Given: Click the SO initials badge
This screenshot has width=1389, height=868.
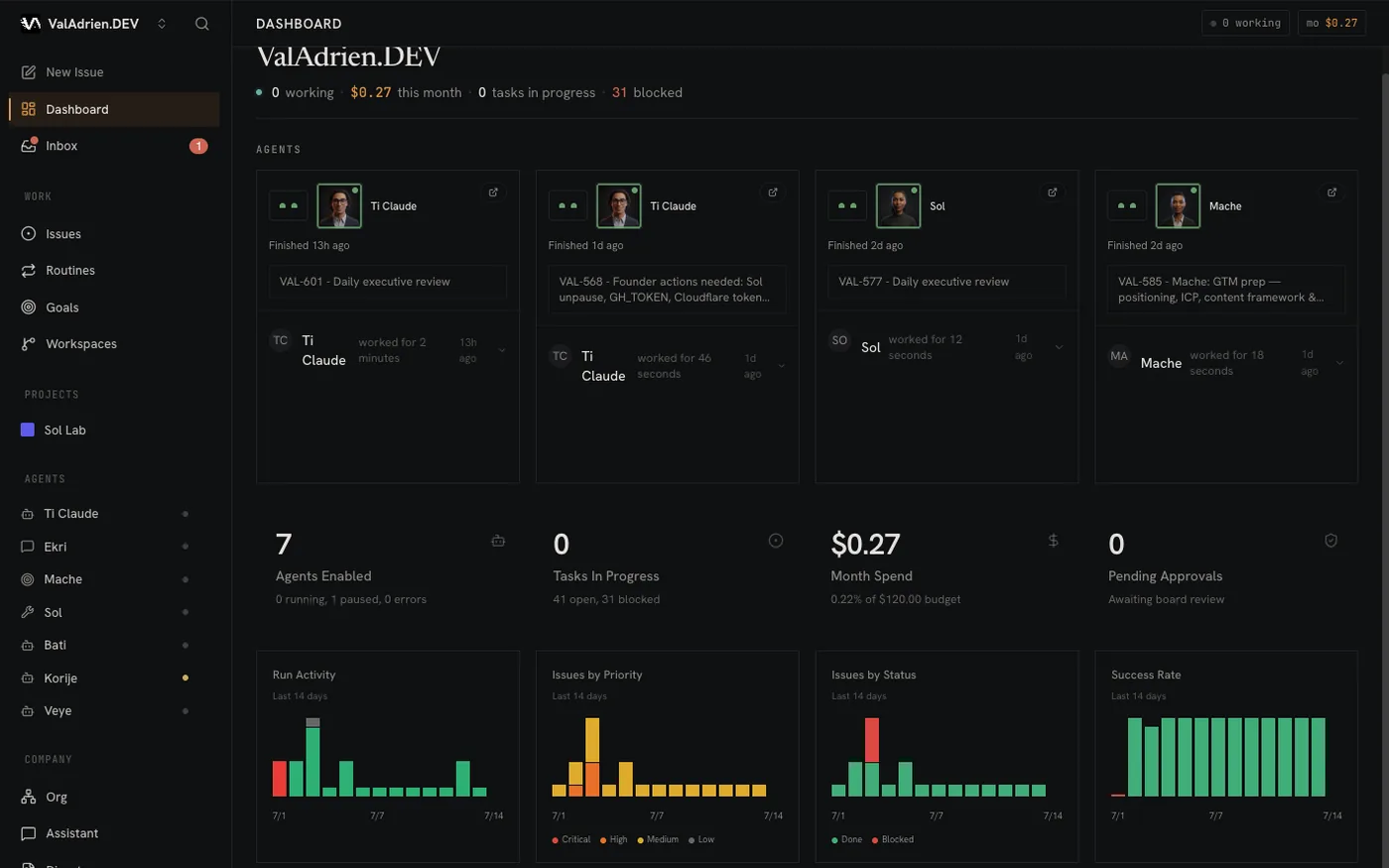Looking at the screenshot, I should tap(839, 340).
